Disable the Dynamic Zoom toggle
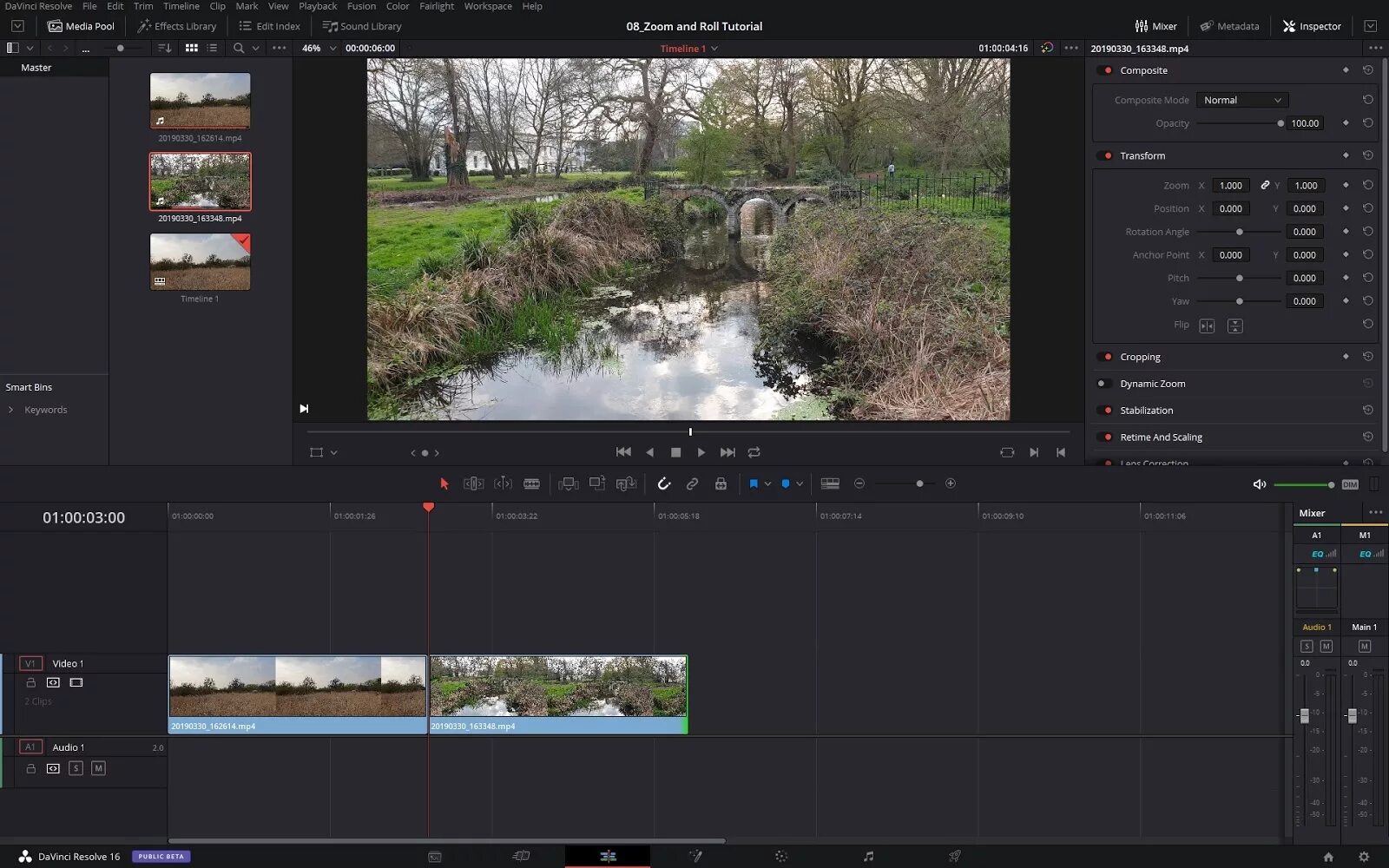Image resolution: width=1389 pixels, height=868 pixels. click(1103, 384)
